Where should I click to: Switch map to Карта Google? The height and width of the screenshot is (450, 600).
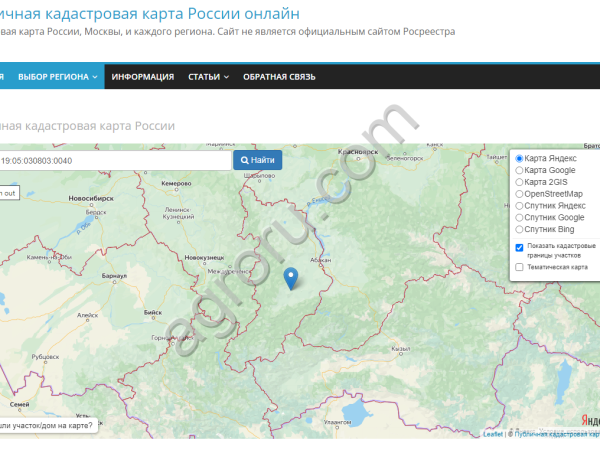point(519,171)
